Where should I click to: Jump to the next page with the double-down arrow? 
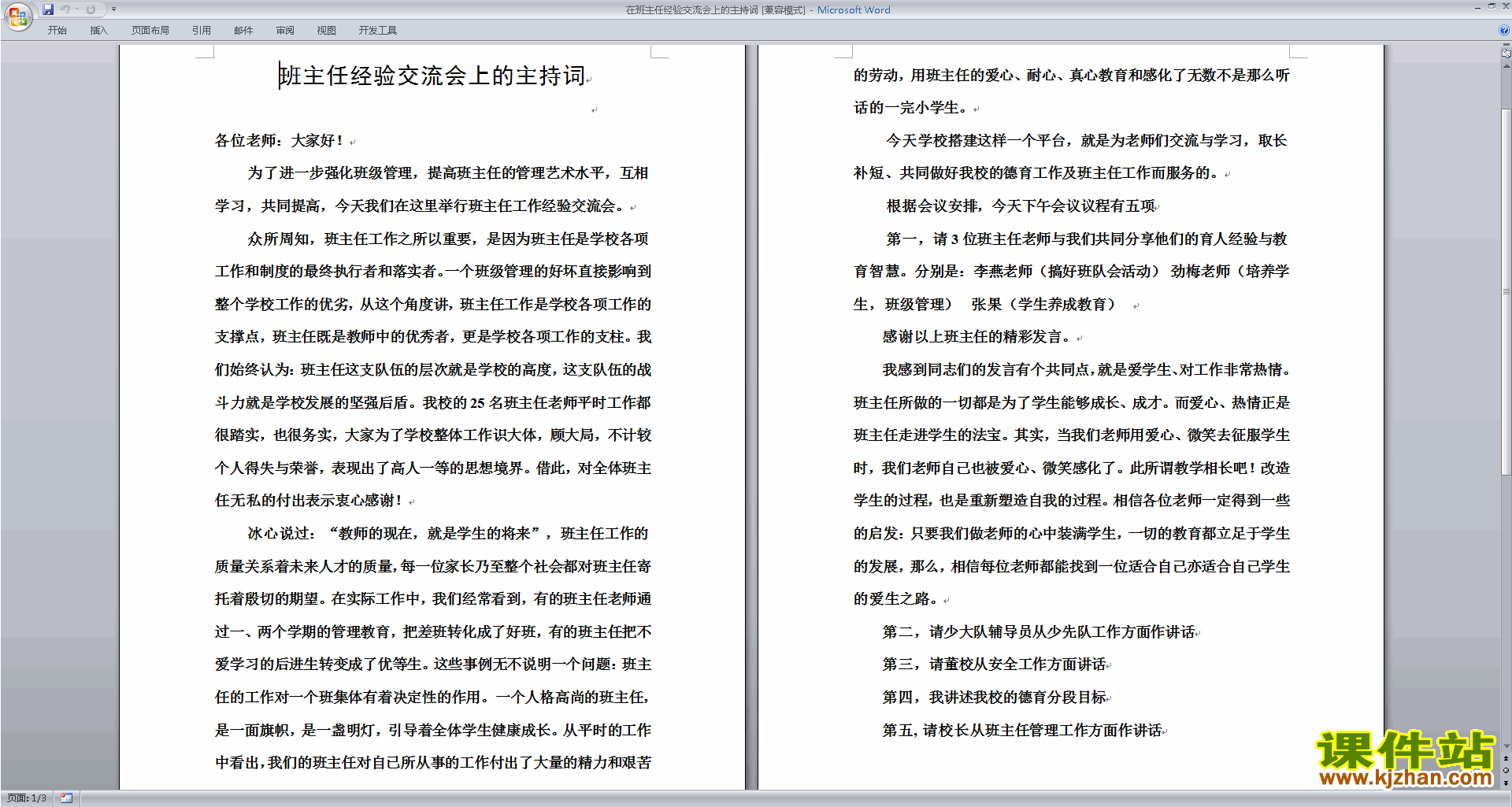1506,783
